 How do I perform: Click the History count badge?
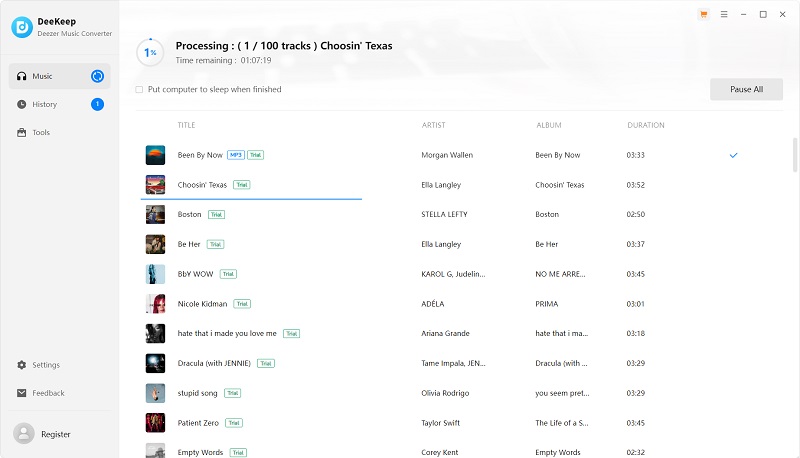pos(97,104)
